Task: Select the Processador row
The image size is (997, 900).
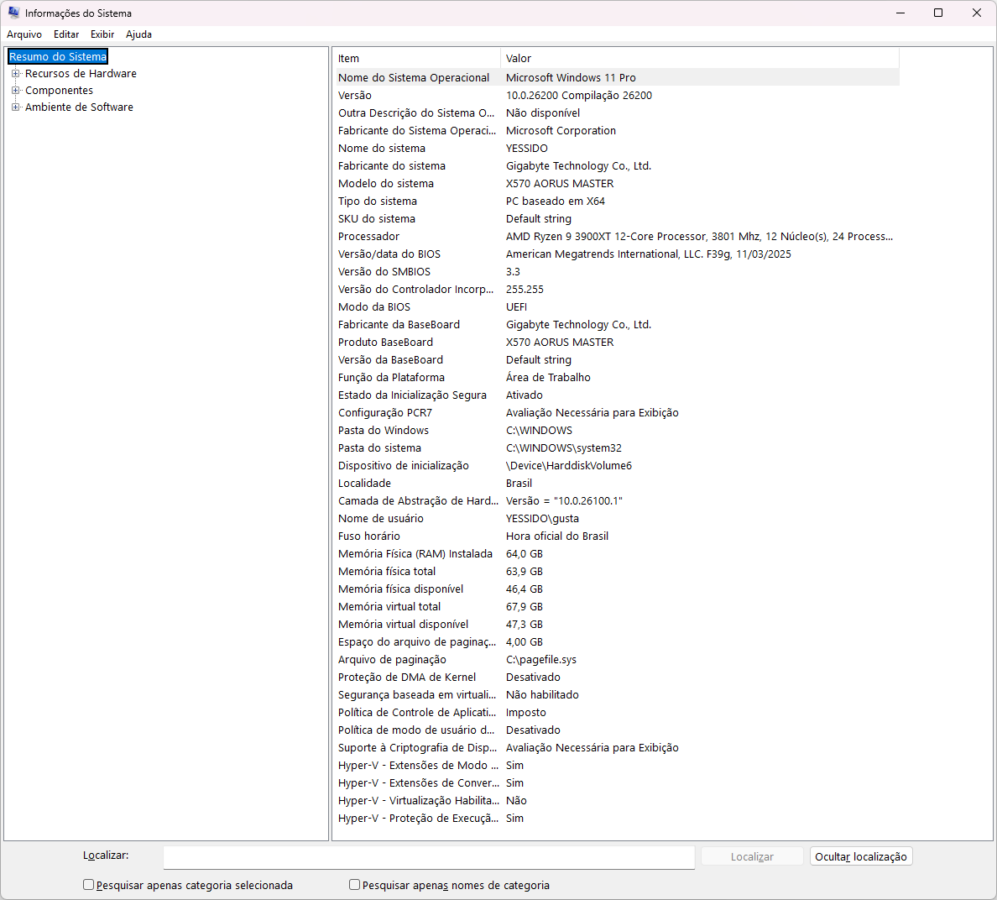Action: coord(617,237)
